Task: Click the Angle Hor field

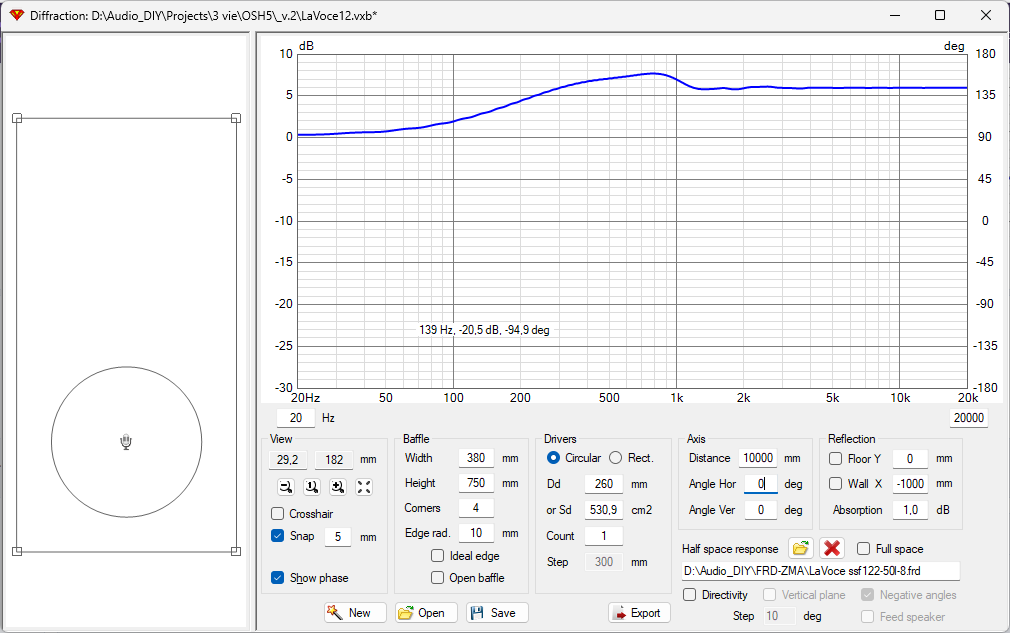Action: 761,484
